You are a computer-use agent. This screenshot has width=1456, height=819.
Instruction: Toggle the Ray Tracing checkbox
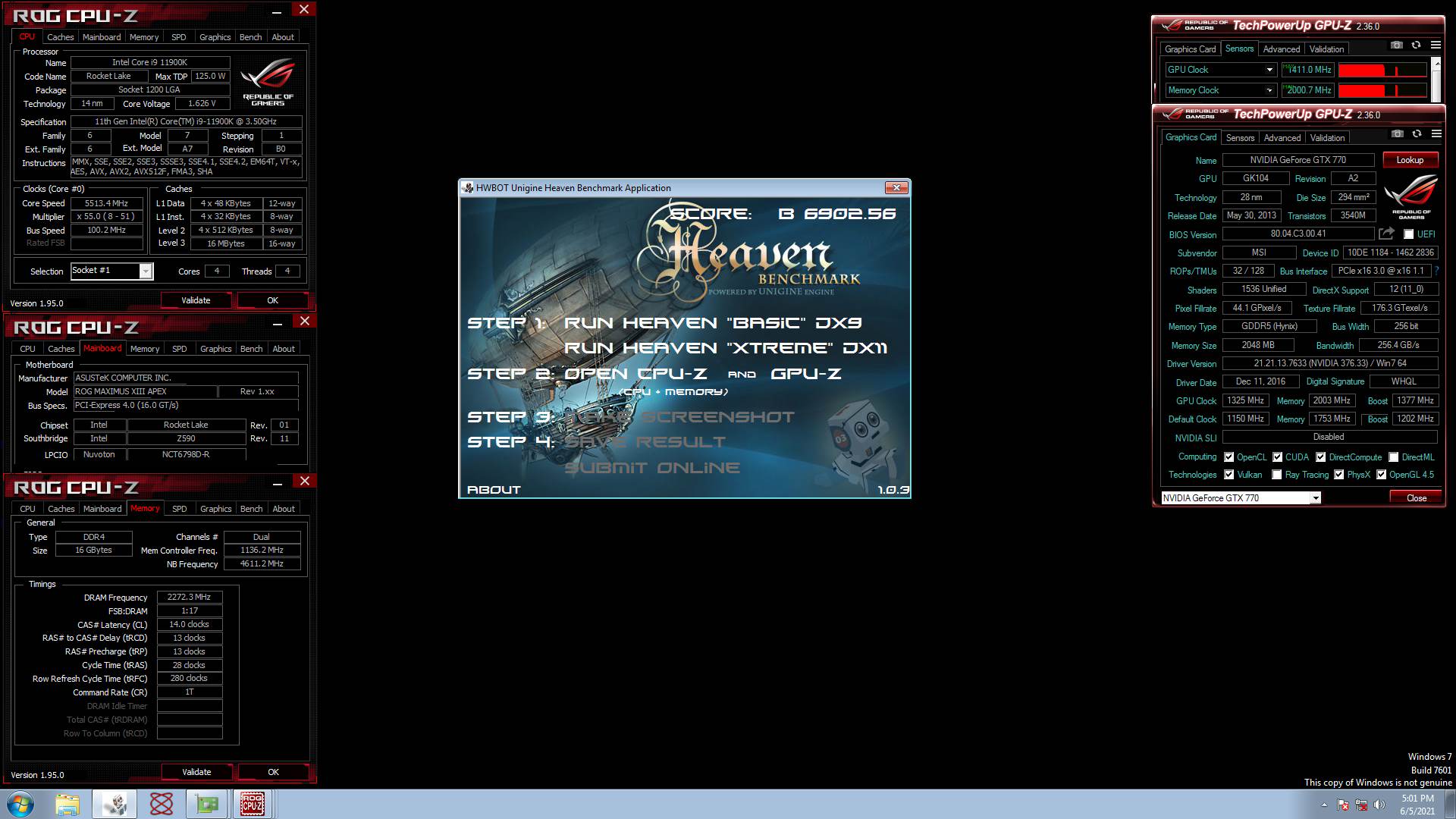(x=1277, y=475)
